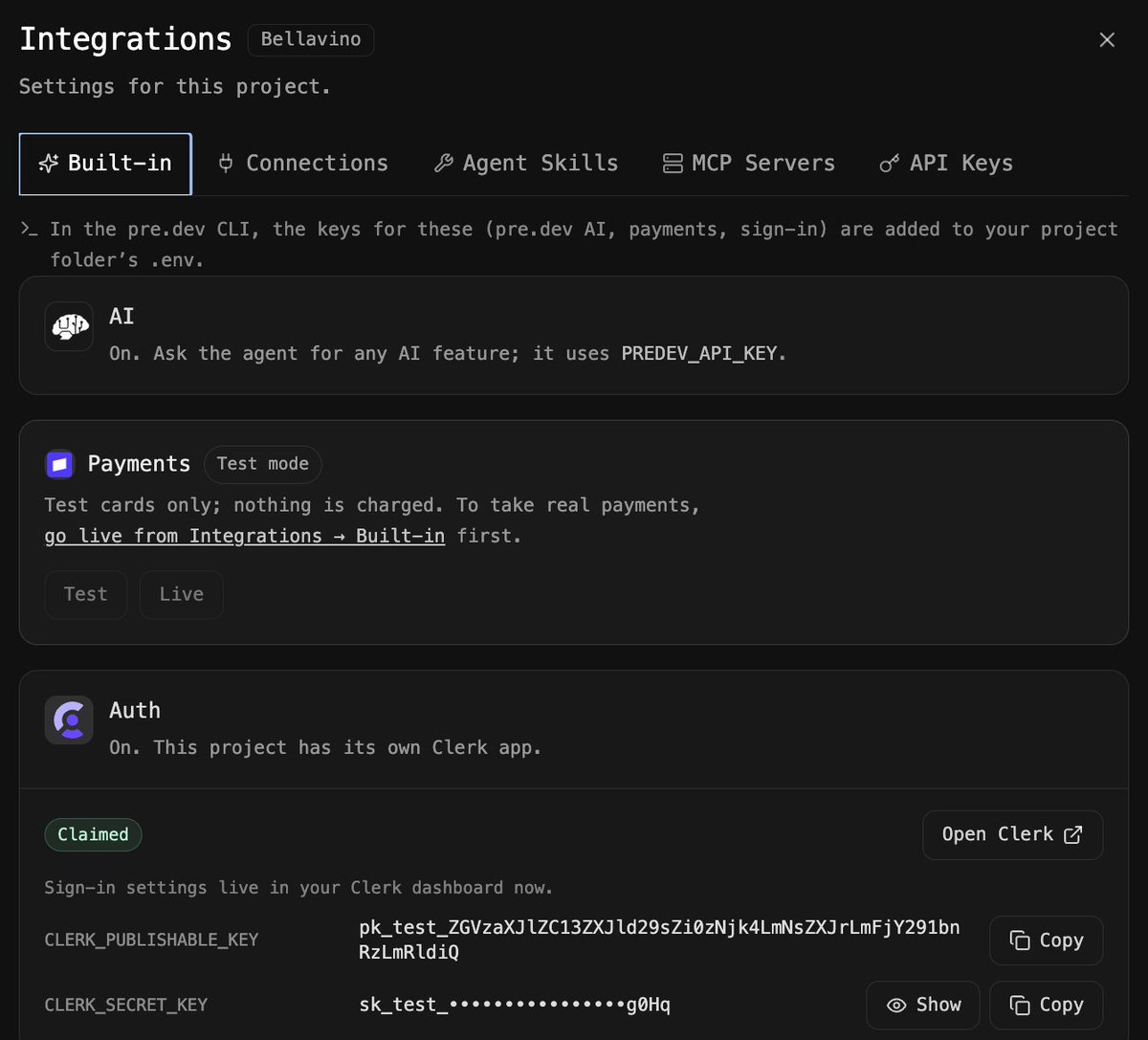The image size is (1148, 1040).
Task: Select Test payments mode
Action: [x=85, y=594]
